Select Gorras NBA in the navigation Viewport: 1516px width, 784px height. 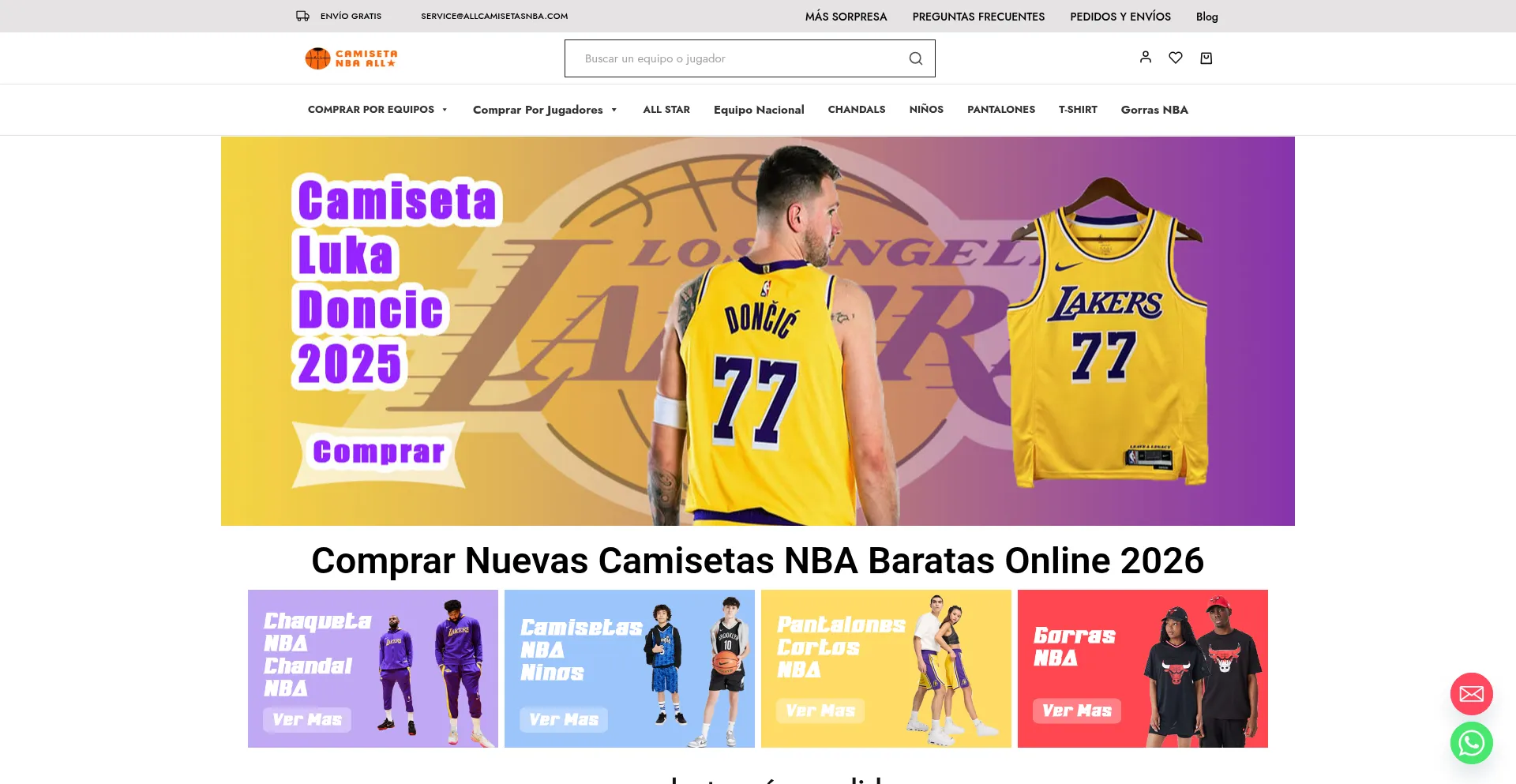coord(1154,110)
